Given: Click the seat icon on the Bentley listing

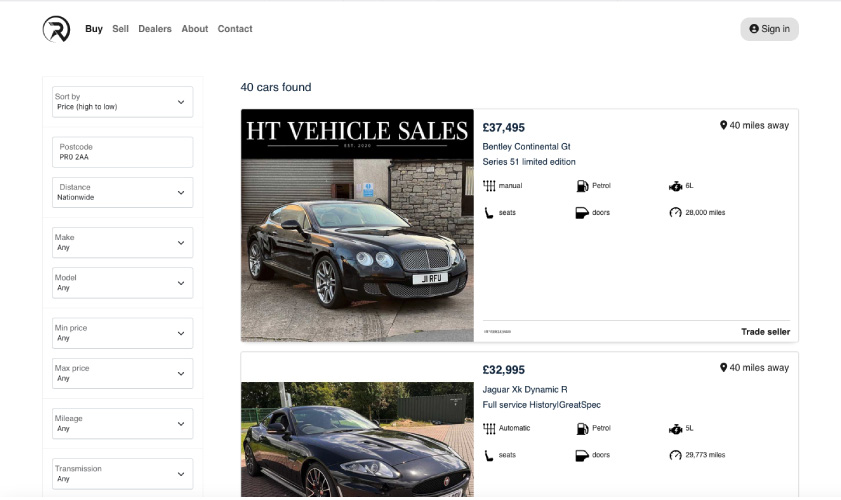Looking at the screenshot, I should click(489, 213).
